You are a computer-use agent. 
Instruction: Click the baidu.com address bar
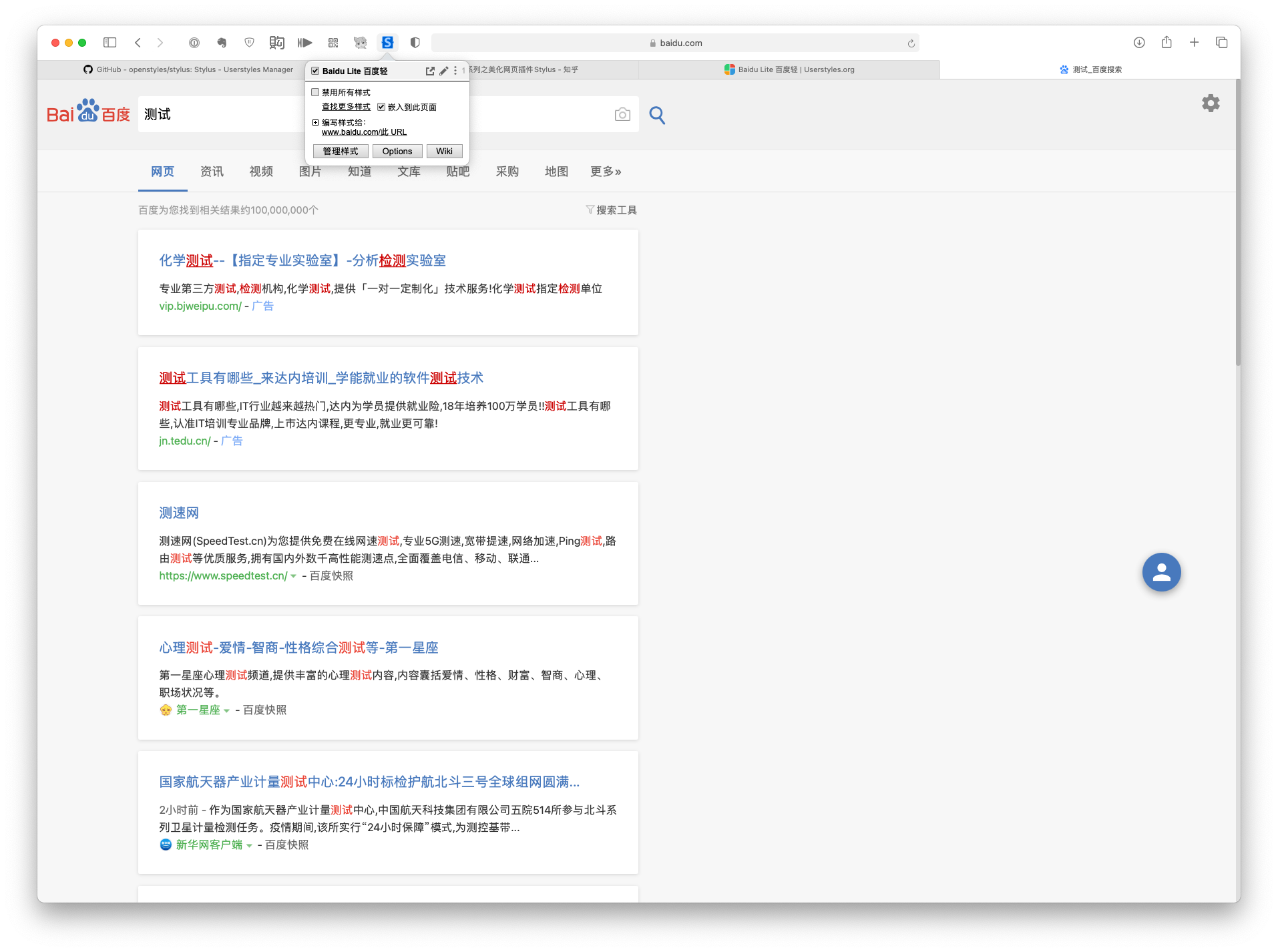point(675,43)
